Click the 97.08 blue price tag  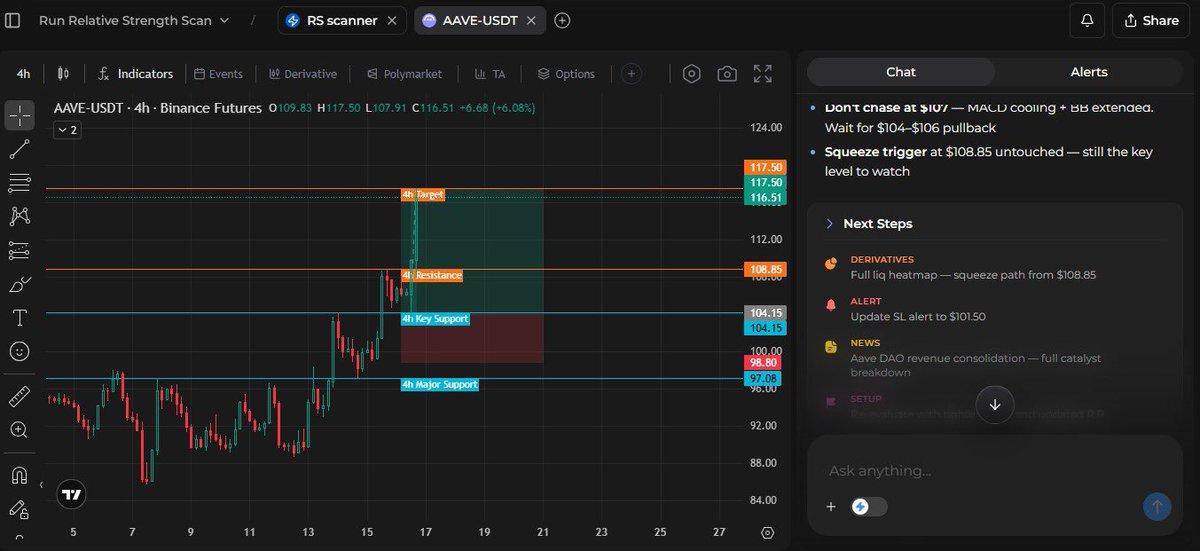point(765,379)
